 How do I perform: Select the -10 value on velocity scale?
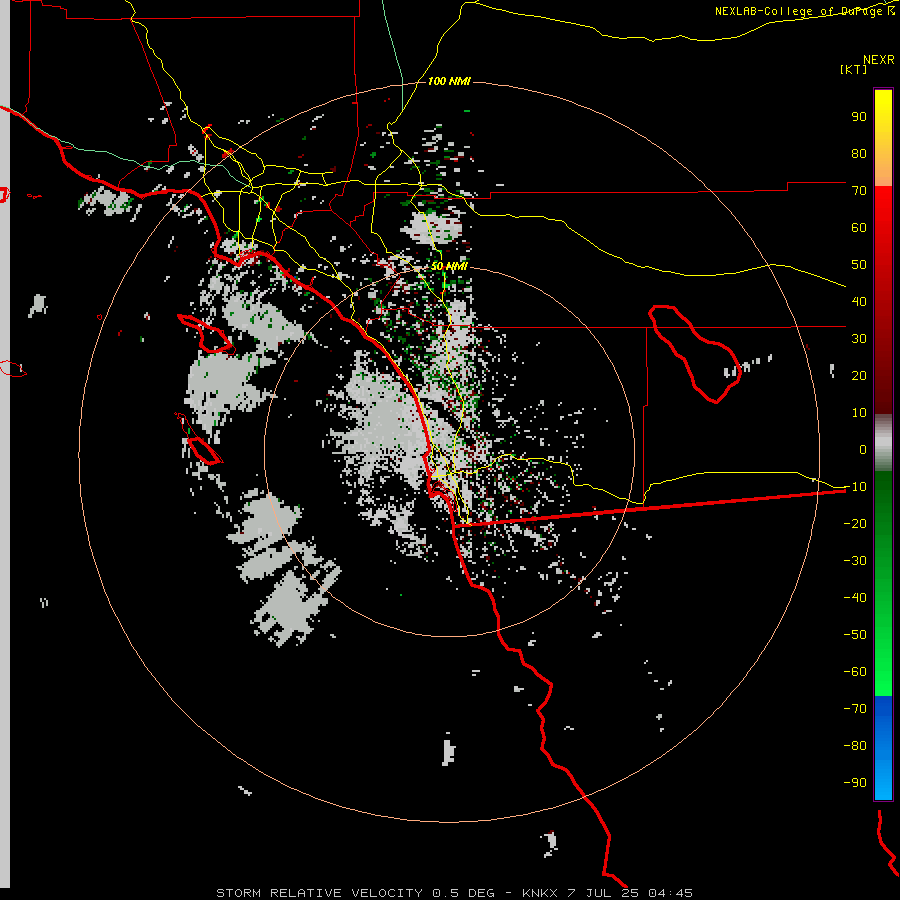tap(855, 487)
